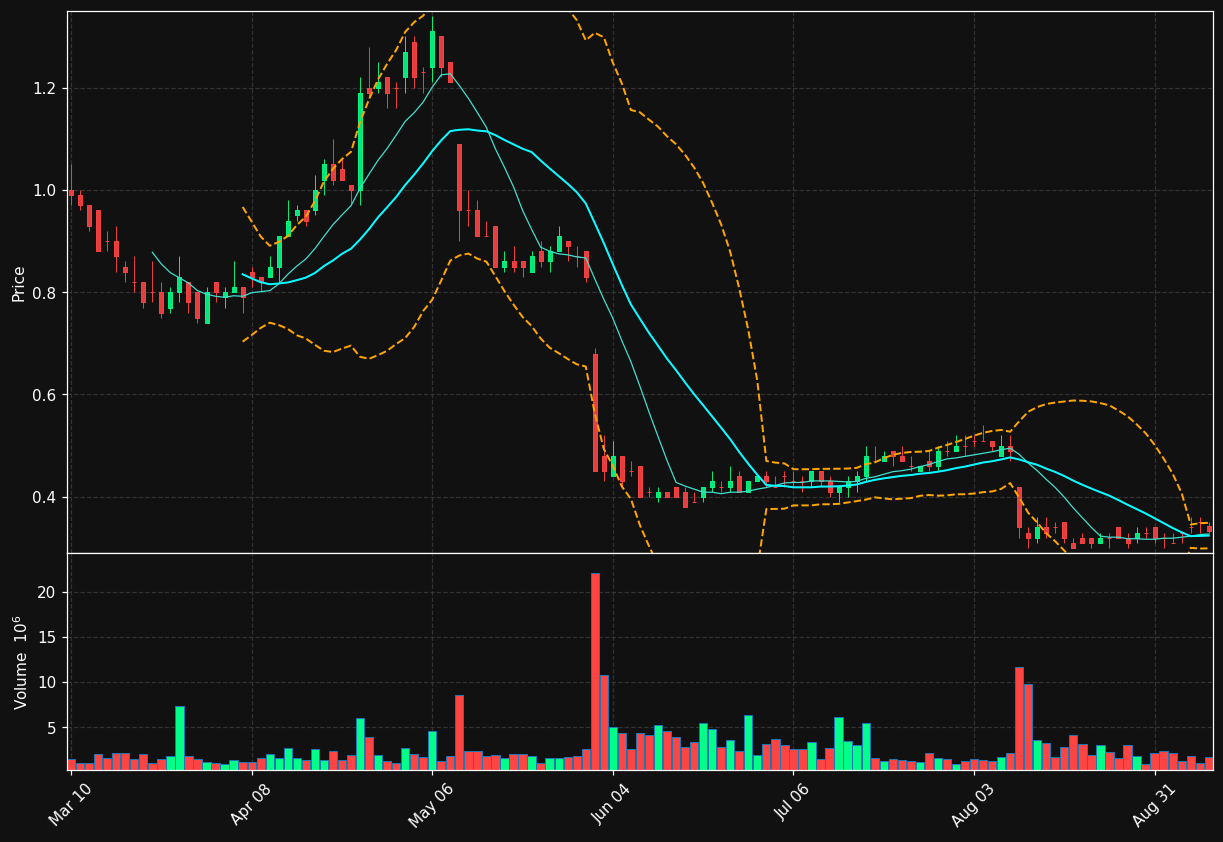Click the 15 volume axis label
Screen dimensions: 1223x842
(47, 637)
